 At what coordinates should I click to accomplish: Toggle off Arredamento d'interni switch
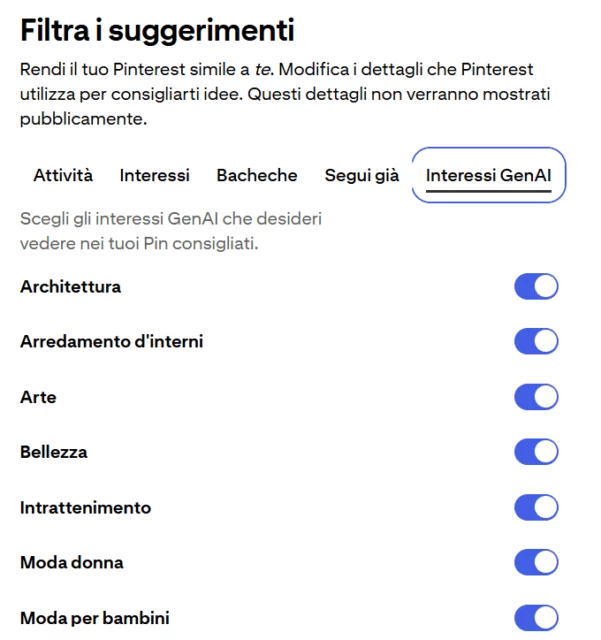click(x=536, y=342)
